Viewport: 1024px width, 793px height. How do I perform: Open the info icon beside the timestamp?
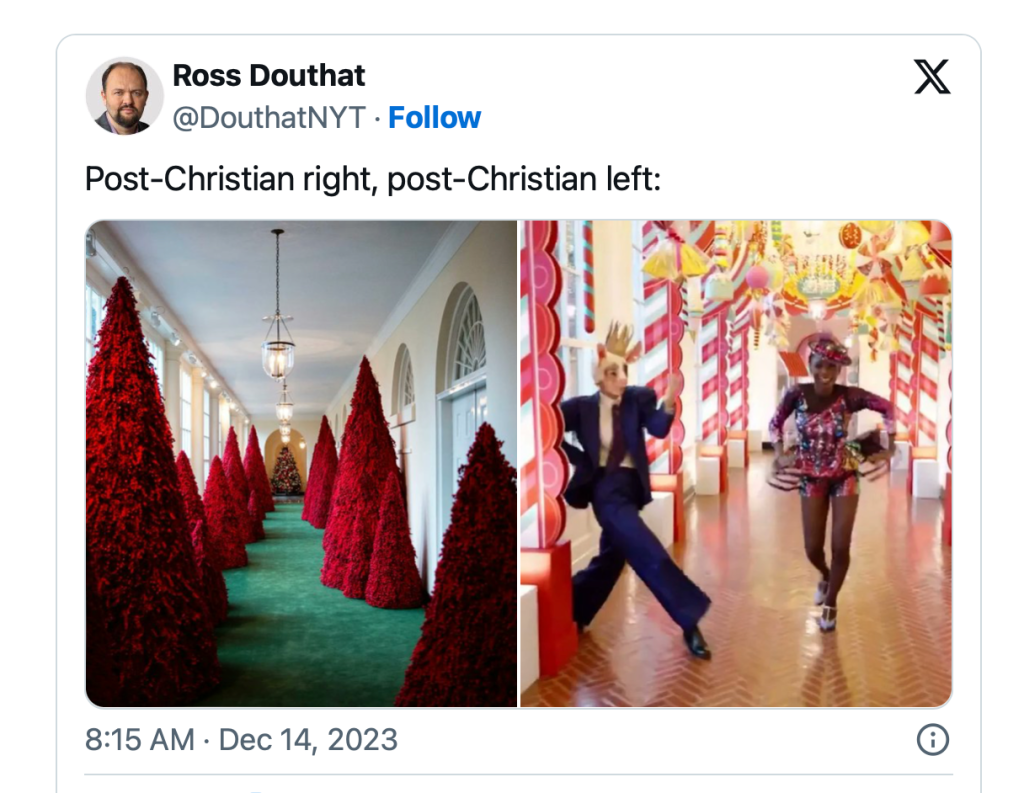(932, 740)
